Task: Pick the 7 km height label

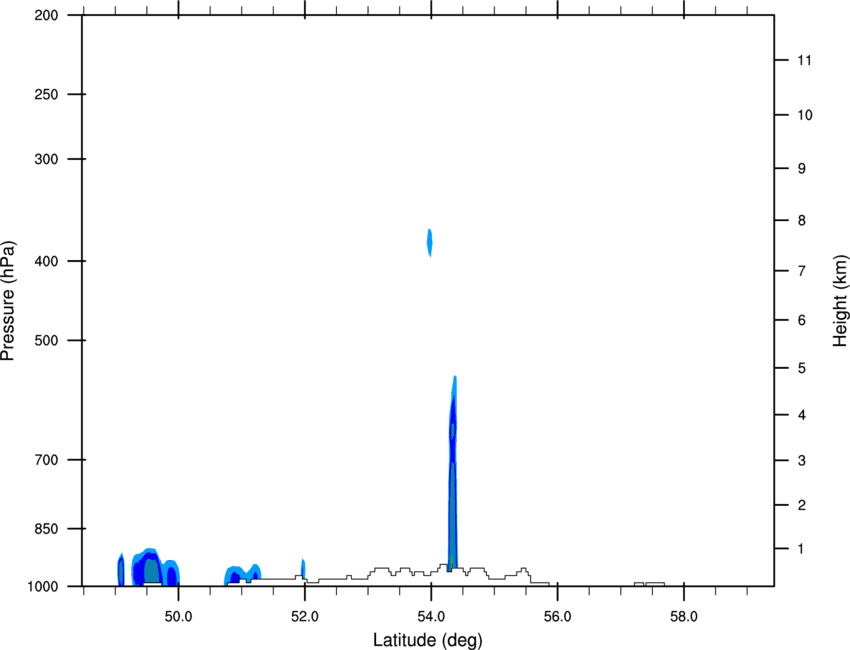Action: point(801,271)
